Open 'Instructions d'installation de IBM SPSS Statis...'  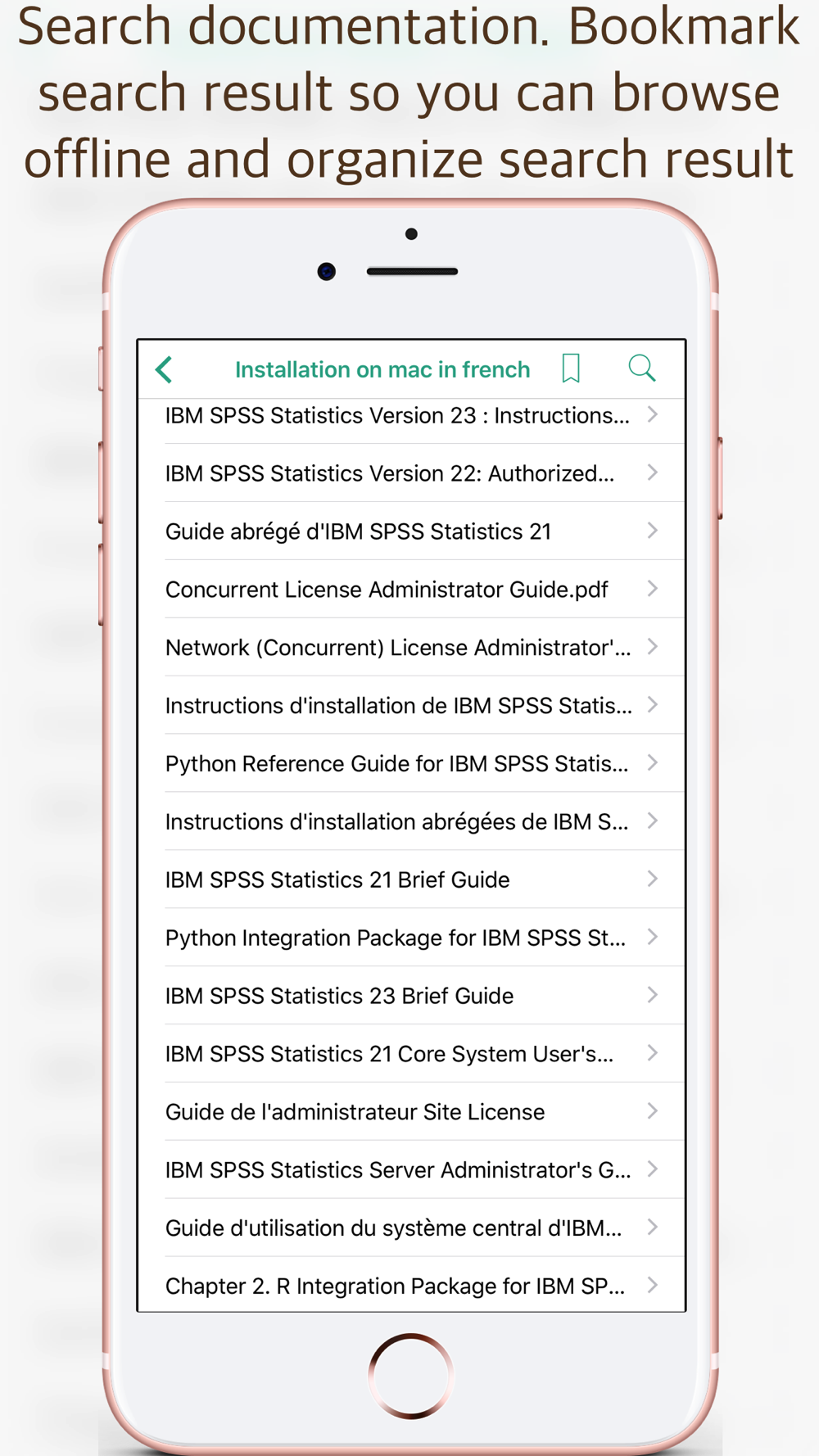[x=412, y=706]
